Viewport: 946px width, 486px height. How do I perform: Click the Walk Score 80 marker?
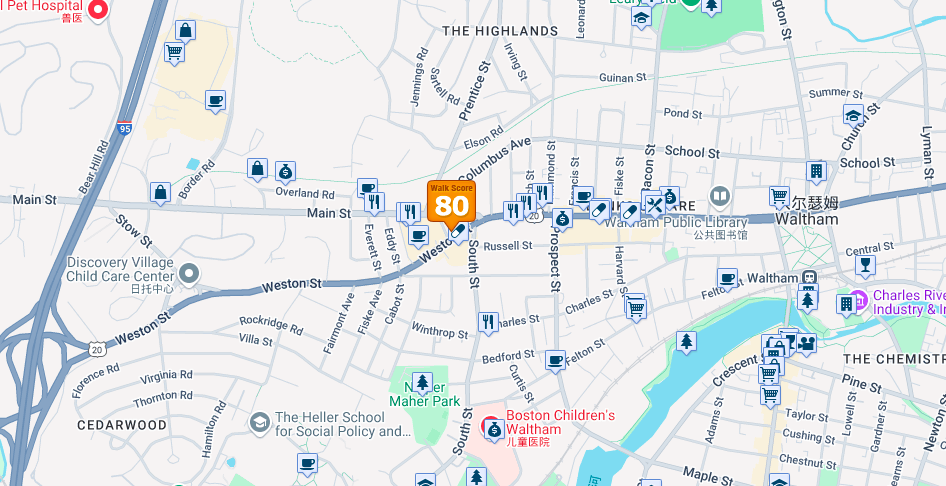point(451,203)
